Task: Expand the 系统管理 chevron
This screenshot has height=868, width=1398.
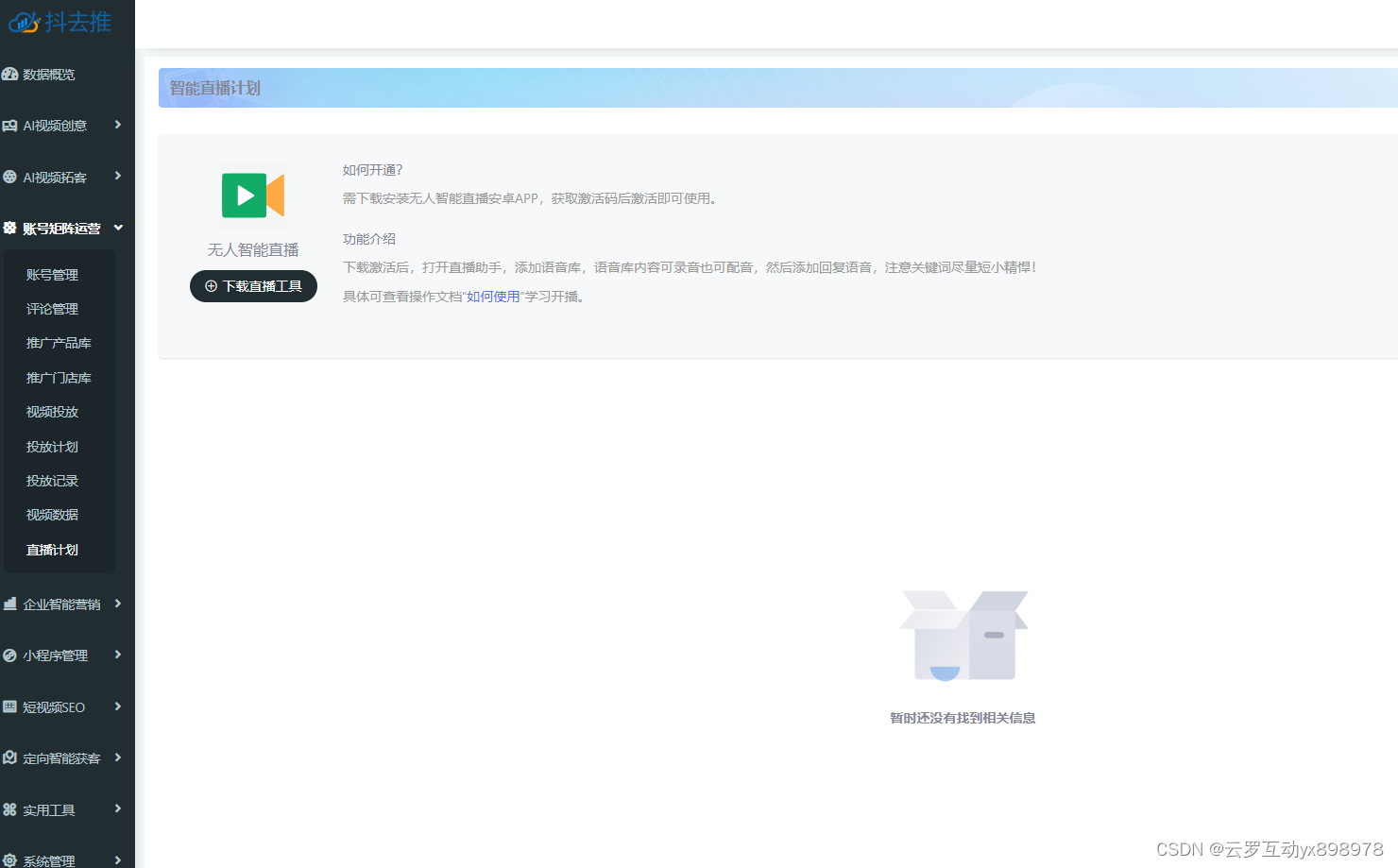Action: pos(118,860)
